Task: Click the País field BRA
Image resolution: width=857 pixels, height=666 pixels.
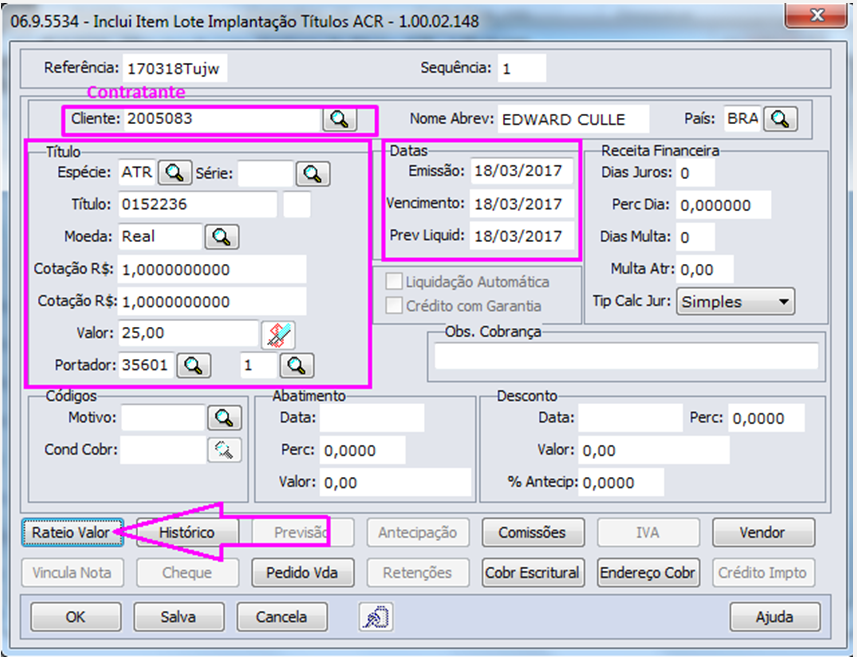Action: tap(742, 119)
